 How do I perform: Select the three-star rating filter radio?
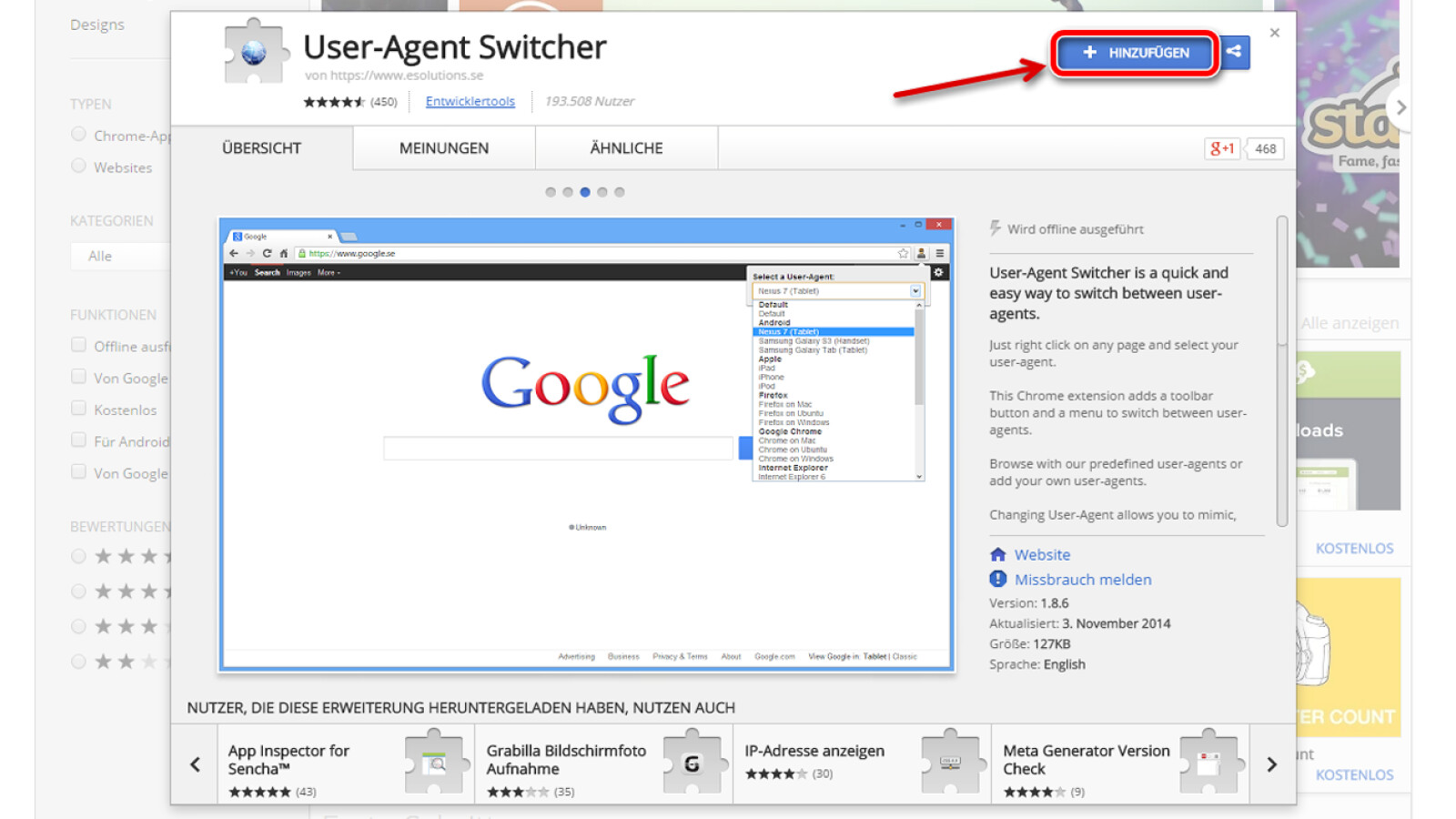click(x=78, y=626)
